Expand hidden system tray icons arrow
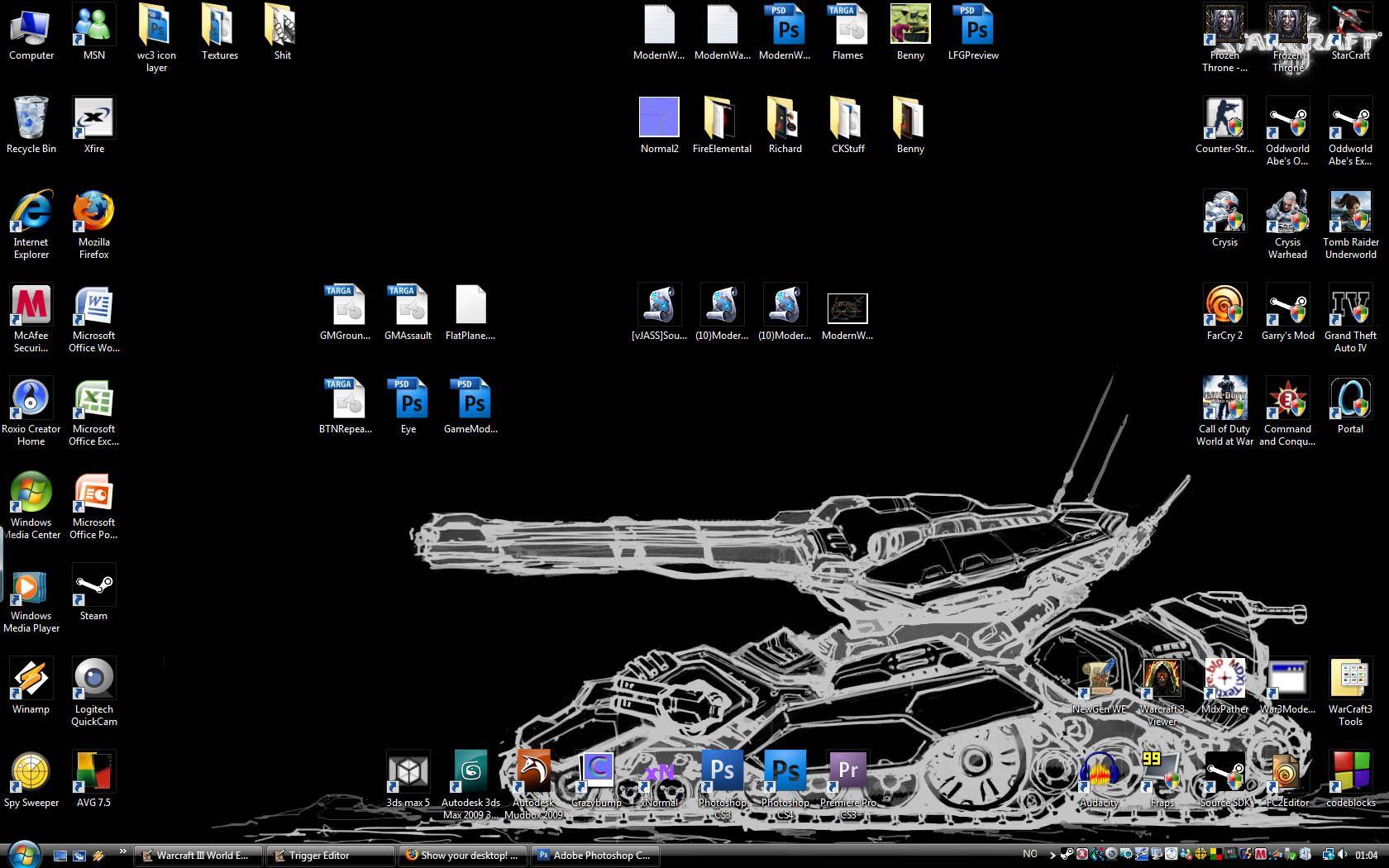The width and height of the screenshot is (1389, 868). pos(1052,856)
